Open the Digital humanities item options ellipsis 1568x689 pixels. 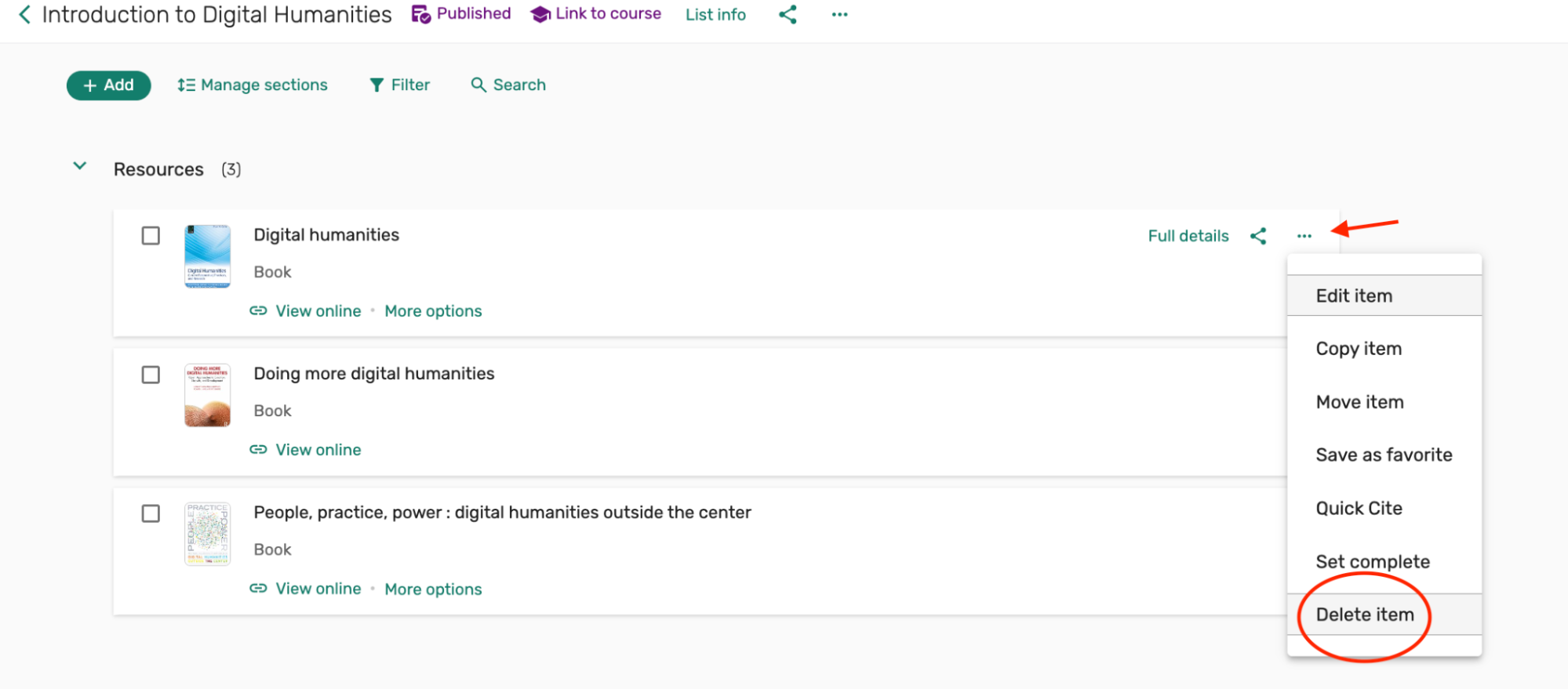click(1304, 236)
